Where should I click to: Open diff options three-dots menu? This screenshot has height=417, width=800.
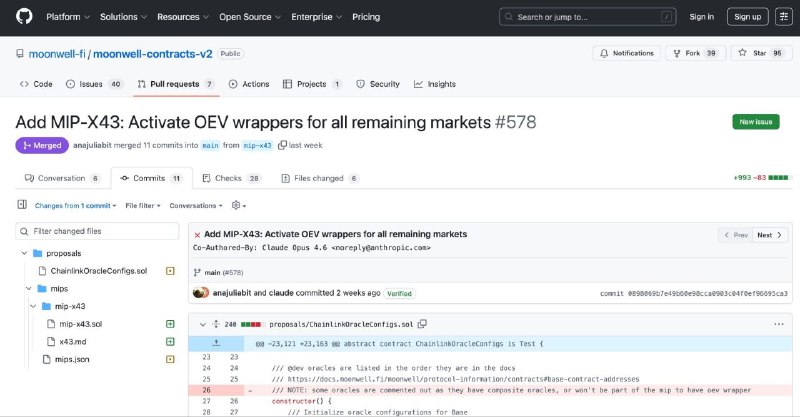778,324
